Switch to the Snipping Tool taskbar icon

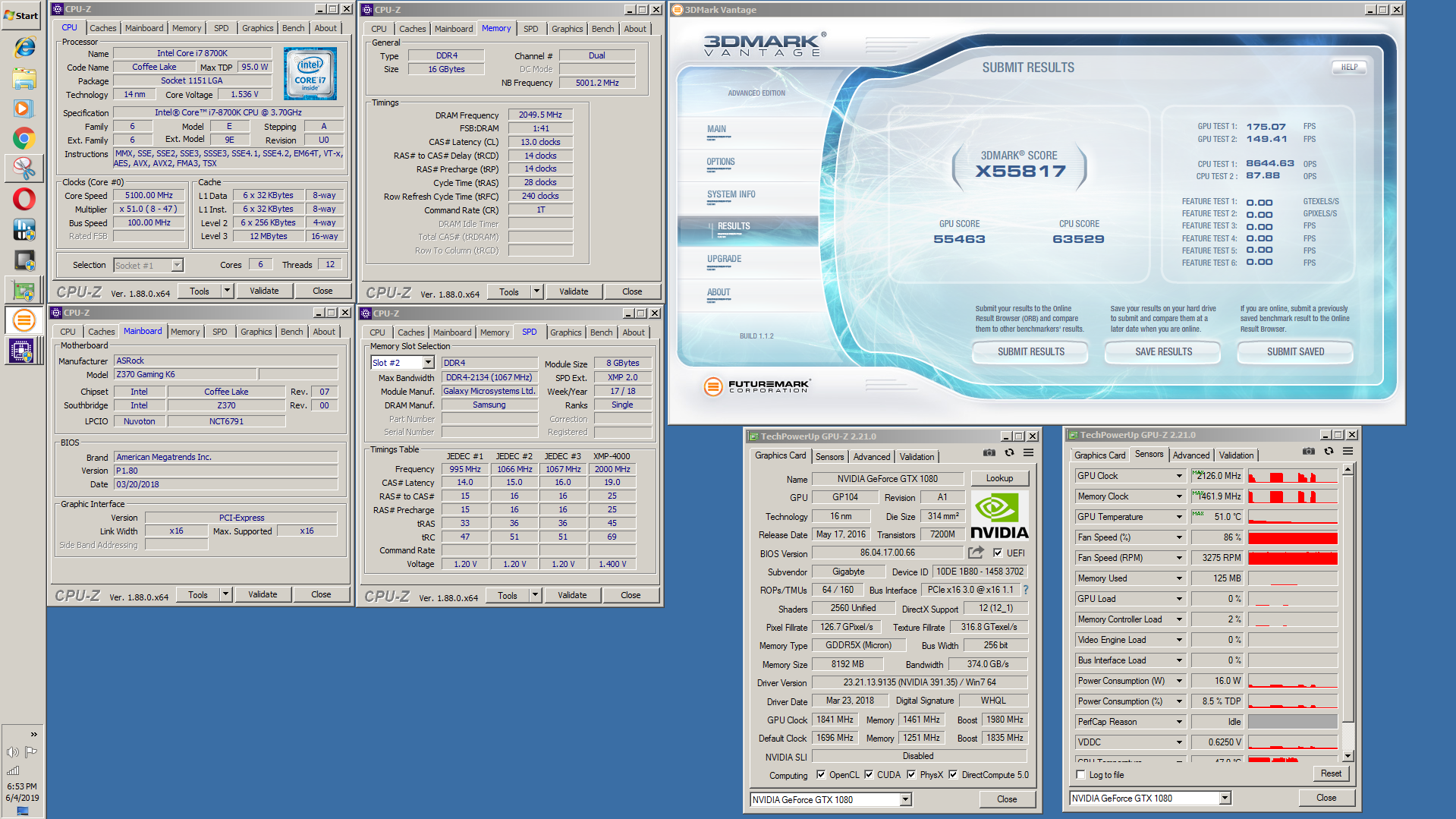[x=24, y=169]
